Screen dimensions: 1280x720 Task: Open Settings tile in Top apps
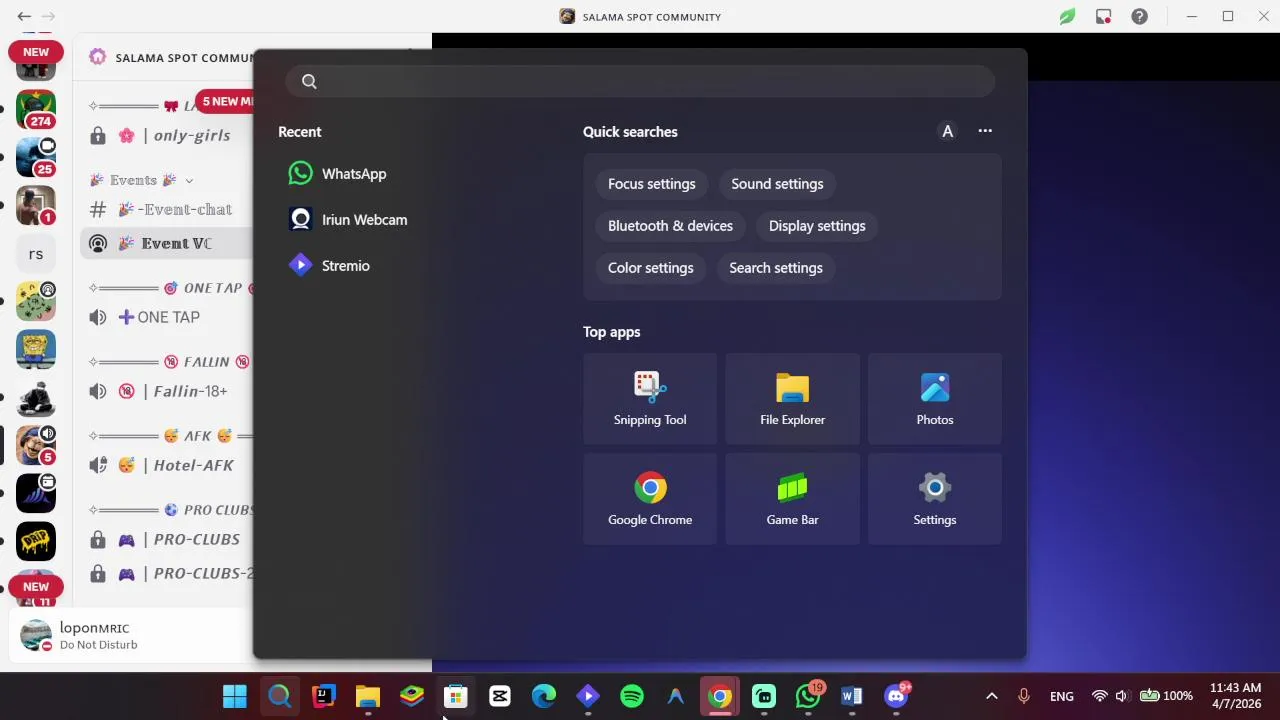(935, 499)
